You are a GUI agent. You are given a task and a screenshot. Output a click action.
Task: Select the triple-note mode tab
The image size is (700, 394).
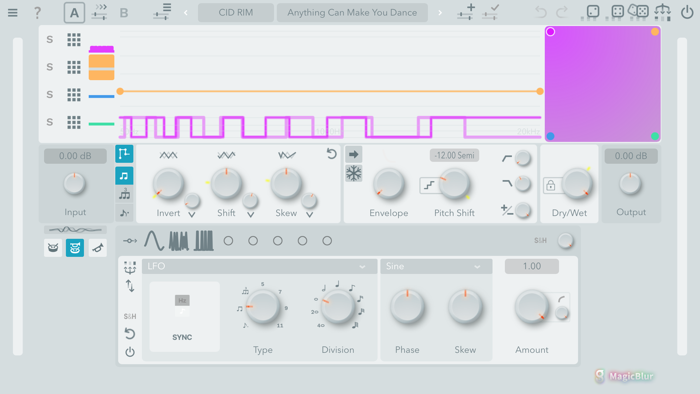click(x=125, y=194)
